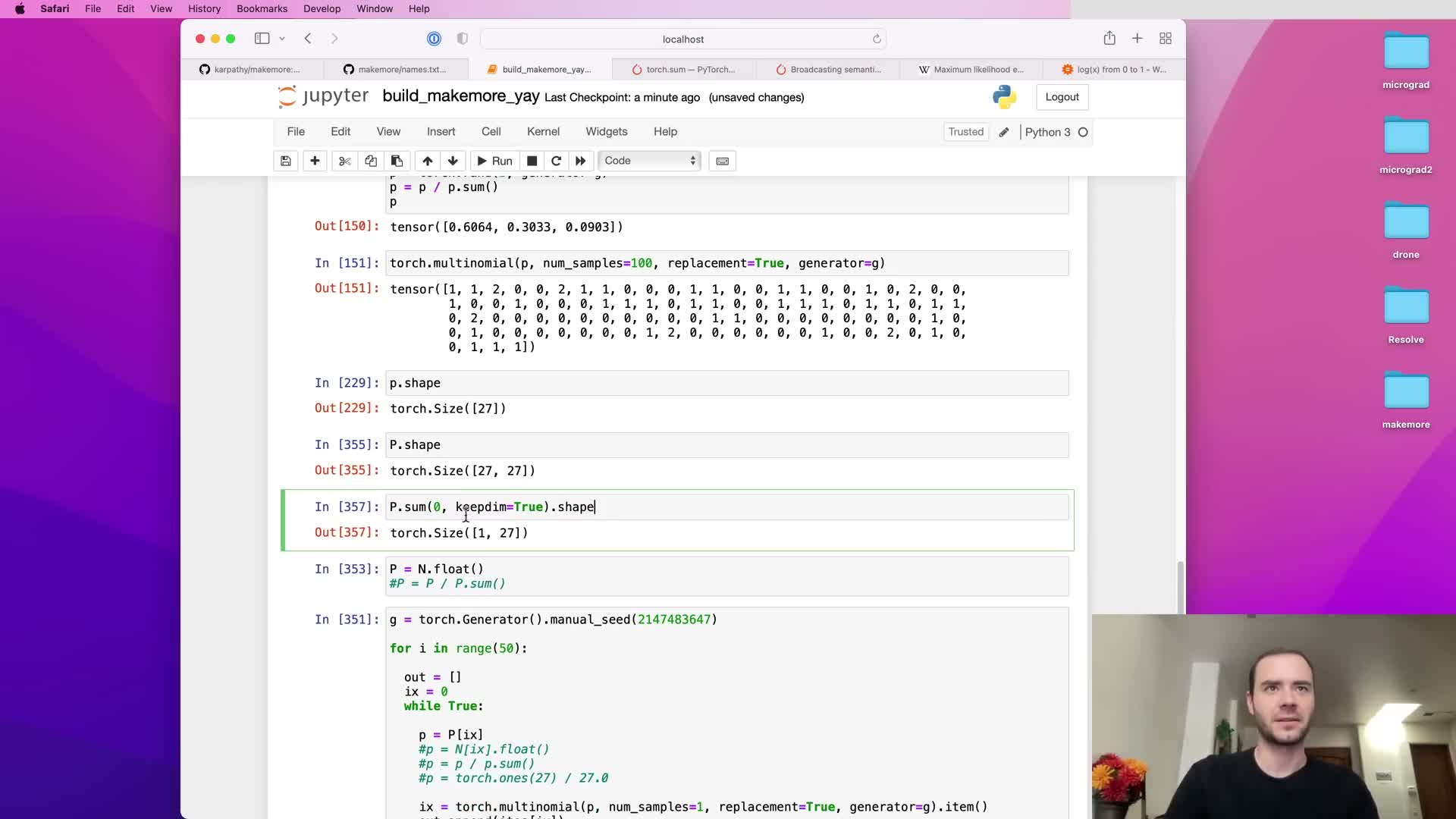Image resolution: width=1456 pixels, height=819 pixels.
Task: Click the Logout button
Action: click(x=1062, y=97)
